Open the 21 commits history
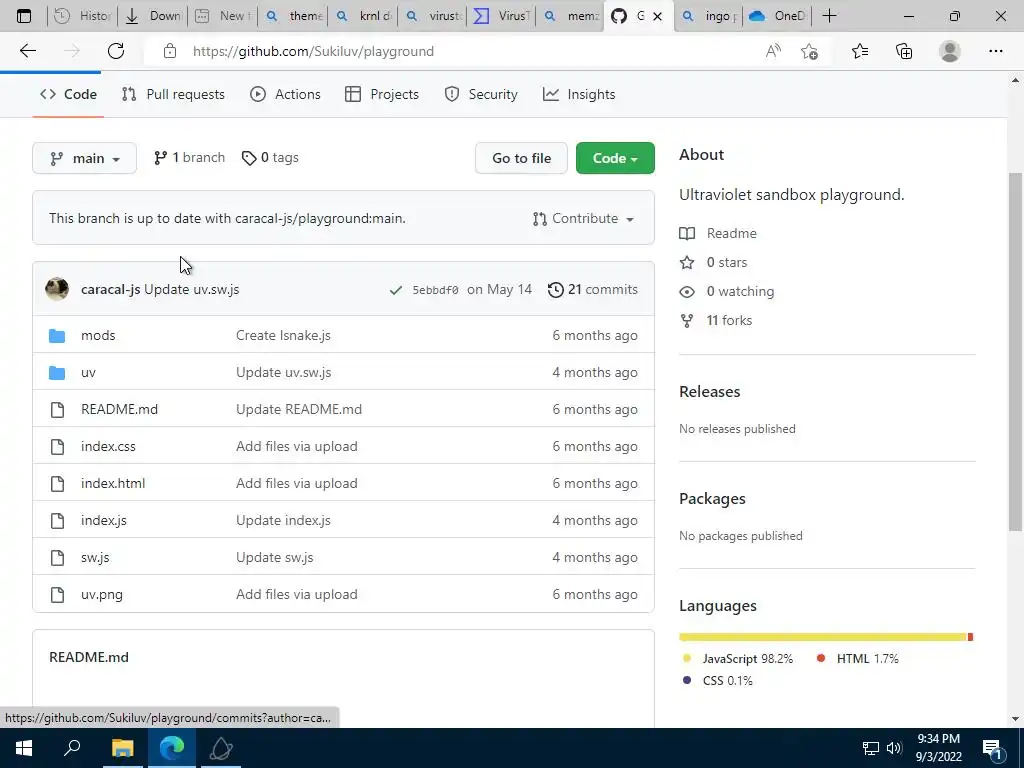1024x768 pixels. pos(593,289)
